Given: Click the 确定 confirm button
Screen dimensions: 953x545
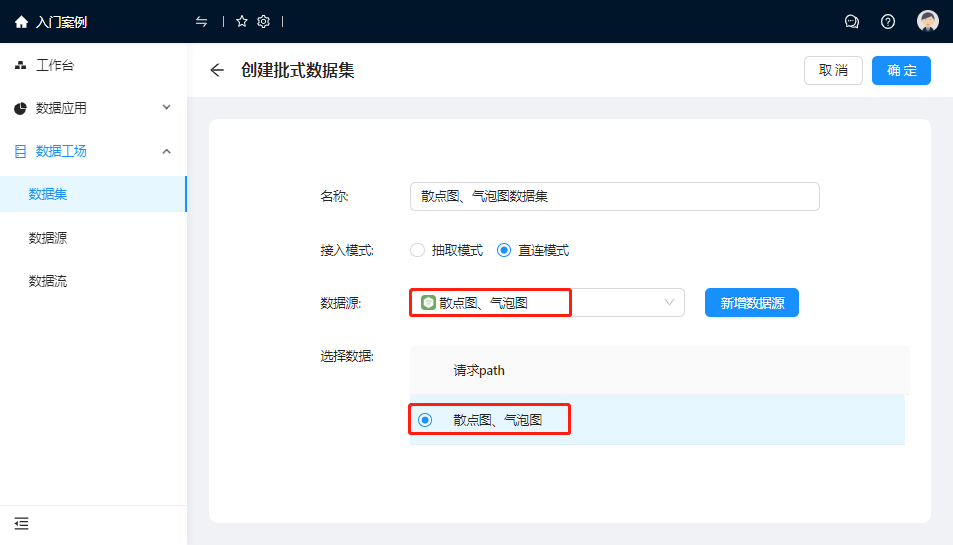Looking at the screenshot, I should [901, 71].
